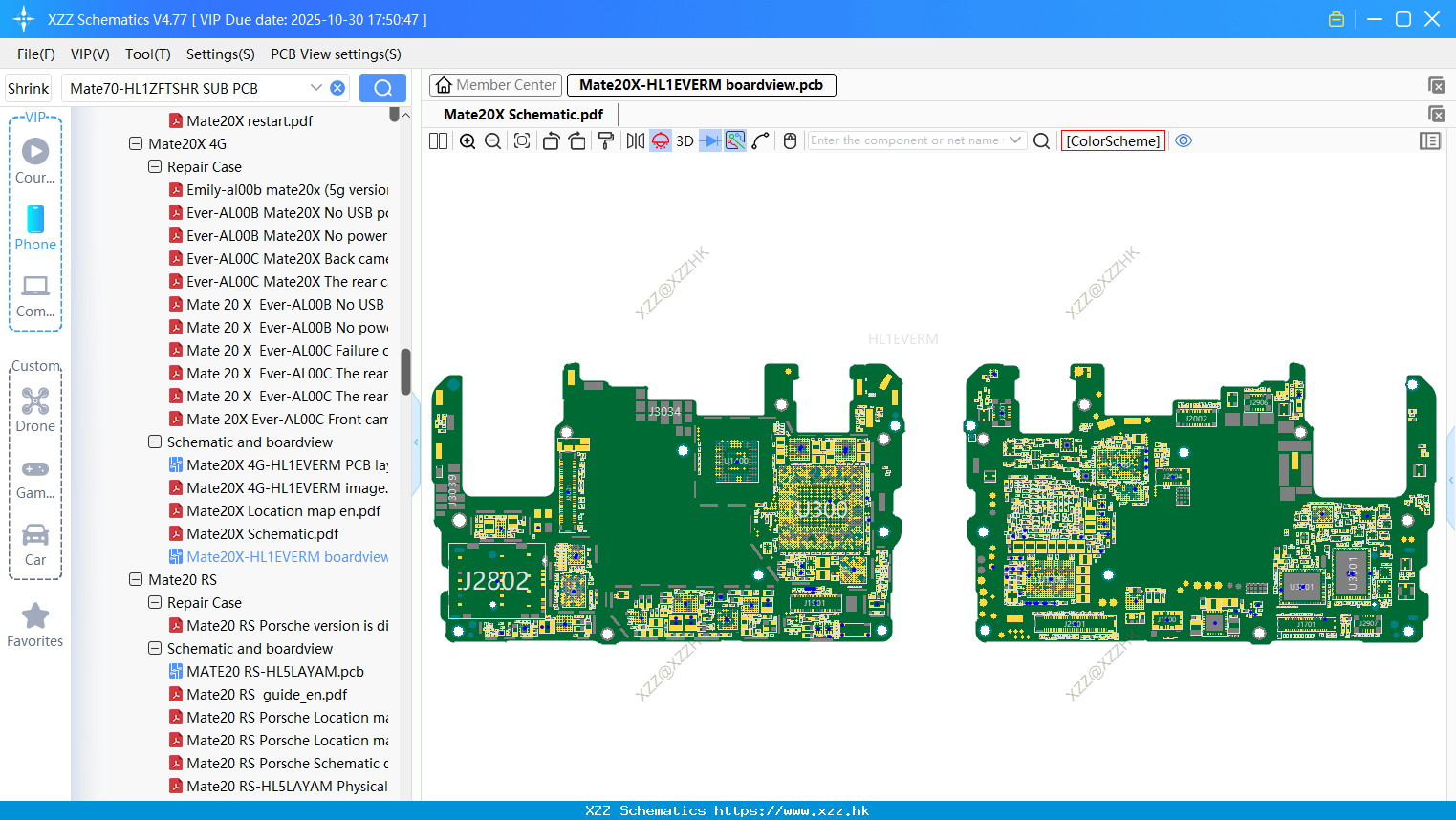Click the tree panel vertical scrollbar thumb
Viewport: 1456px width, 820px height.
pyautogui.click(x=406, y=372)
